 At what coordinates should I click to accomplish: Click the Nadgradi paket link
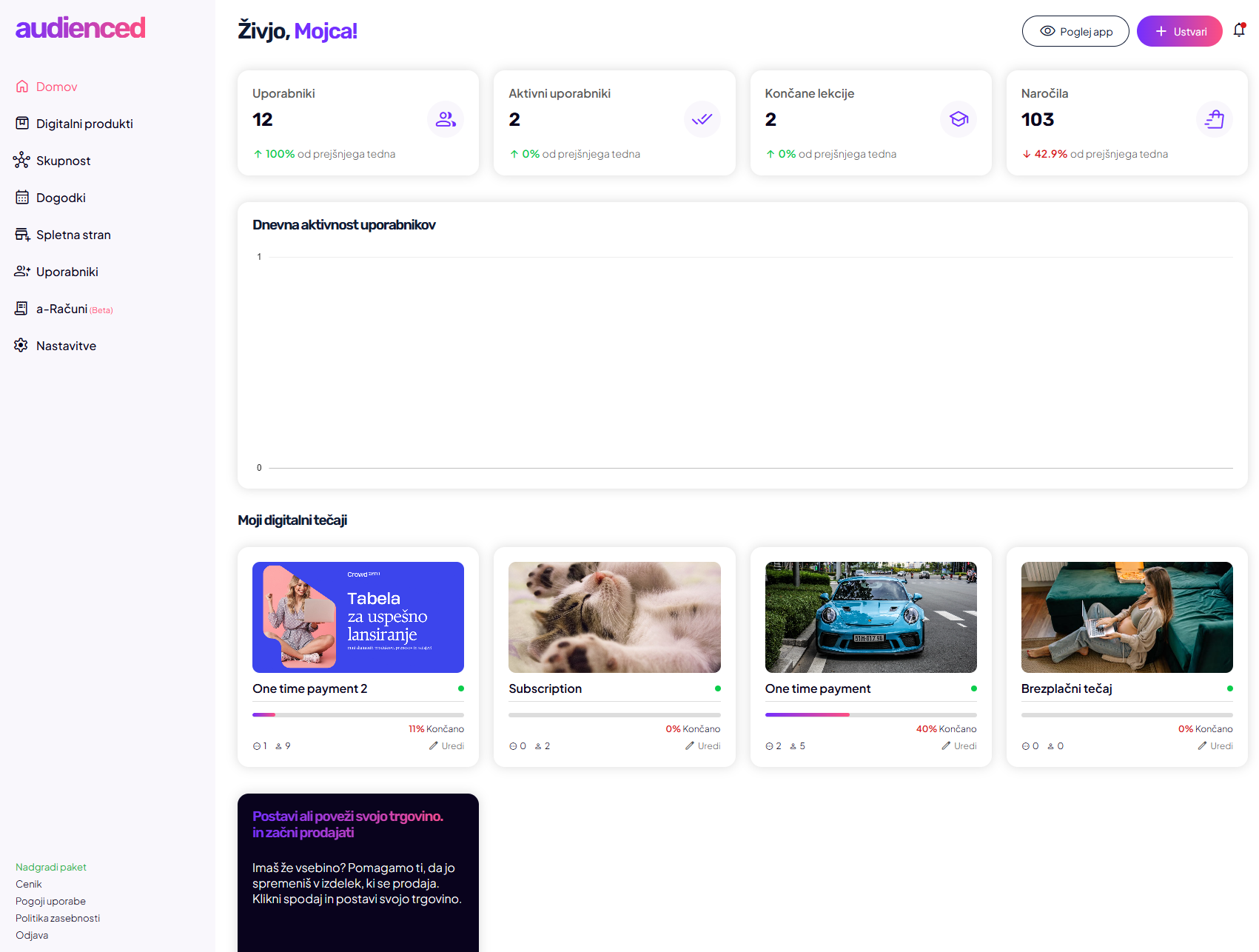tap(51, 867)
